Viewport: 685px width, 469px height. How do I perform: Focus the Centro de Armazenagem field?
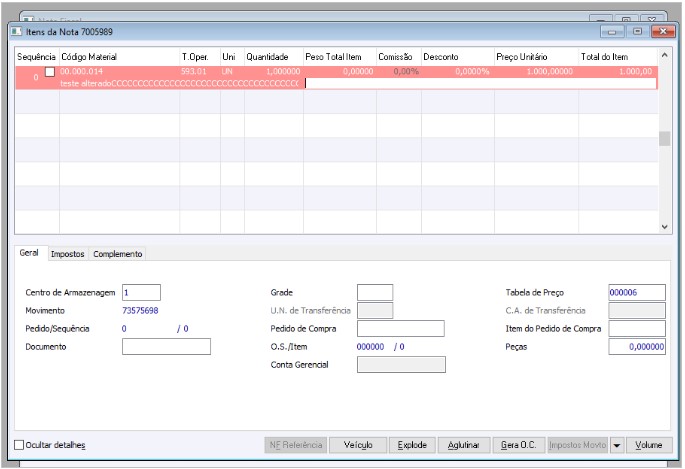[141, 293]
